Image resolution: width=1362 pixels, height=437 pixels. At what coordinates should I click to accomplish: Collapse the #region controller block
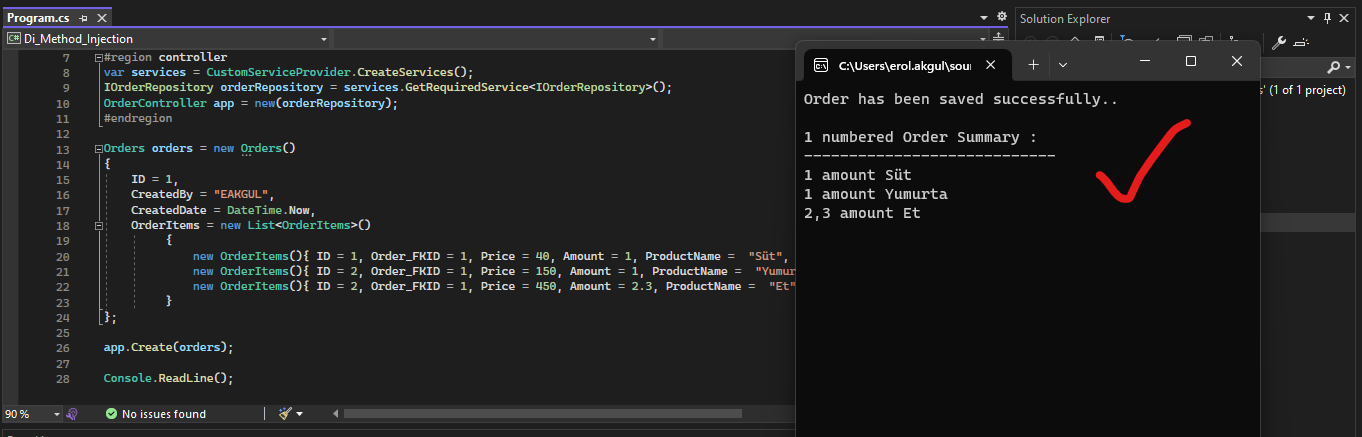coord(98,58)
